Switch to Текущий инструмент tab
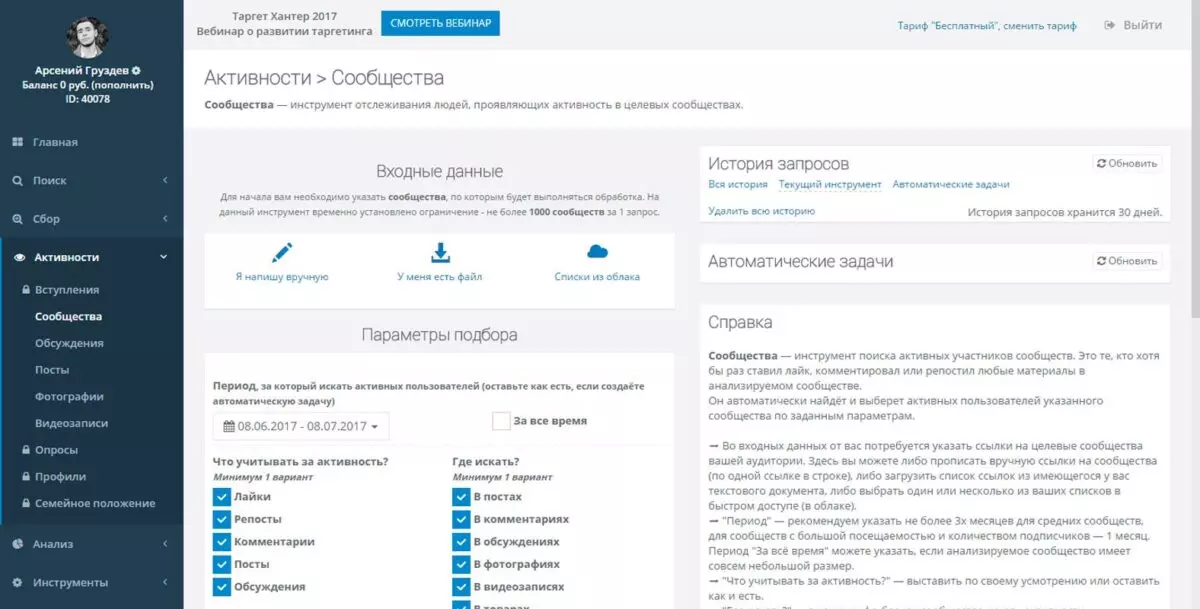The image size is (1200, 609). [830, 185]
